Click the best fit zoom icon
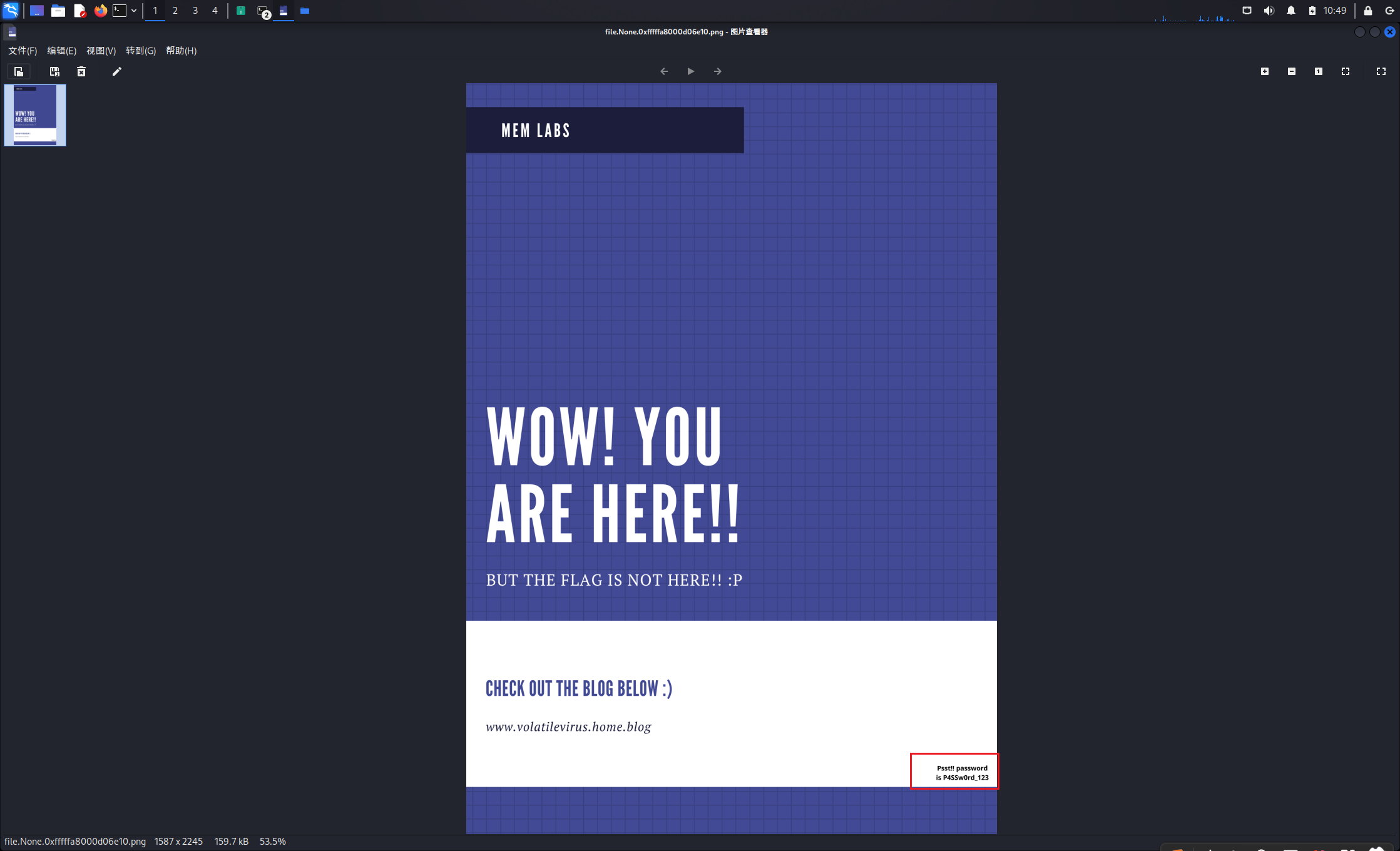Screen dimensions: 1400x851 click(x=1346, y=71)
